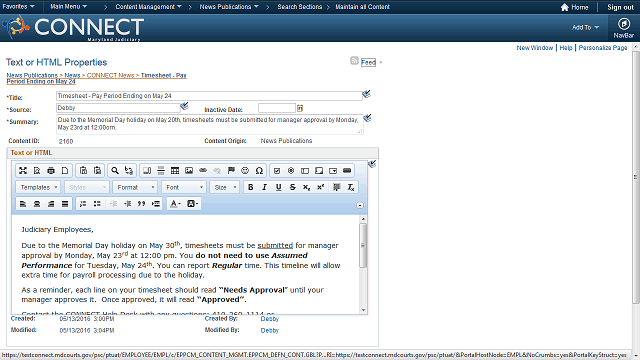This screenshot has width=640, height=360.
Task: Click the print icon in editor toolbar
Action: click(51, 171)
